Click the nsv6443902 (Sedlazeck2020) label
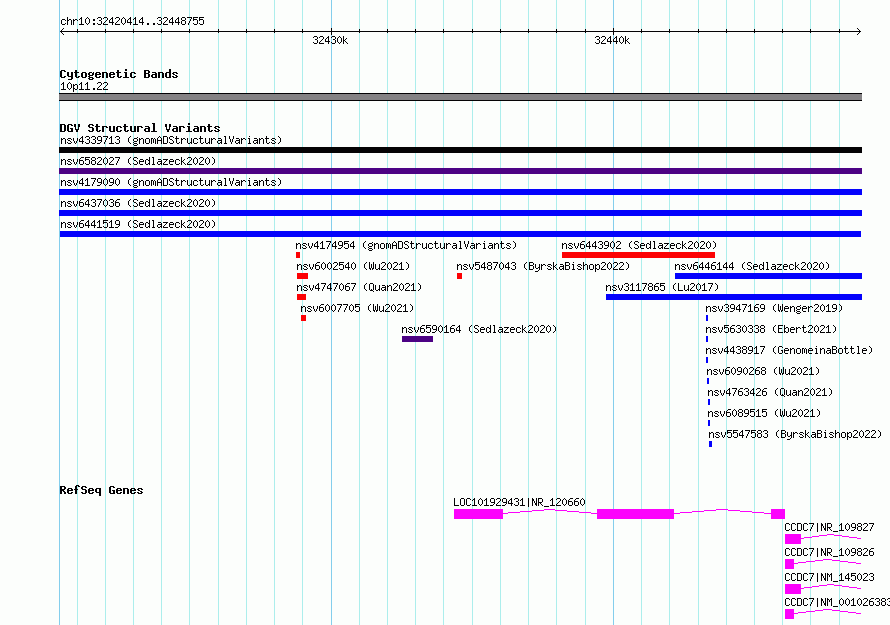 pyautogui.click(x=639, y=245)
